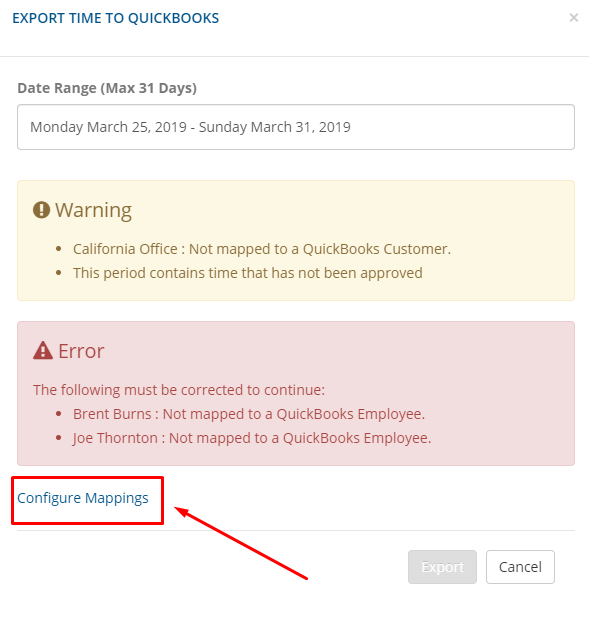The image size is (589, 618).
Task: Open the Configure Mappings link
Action: pos(83,498)
